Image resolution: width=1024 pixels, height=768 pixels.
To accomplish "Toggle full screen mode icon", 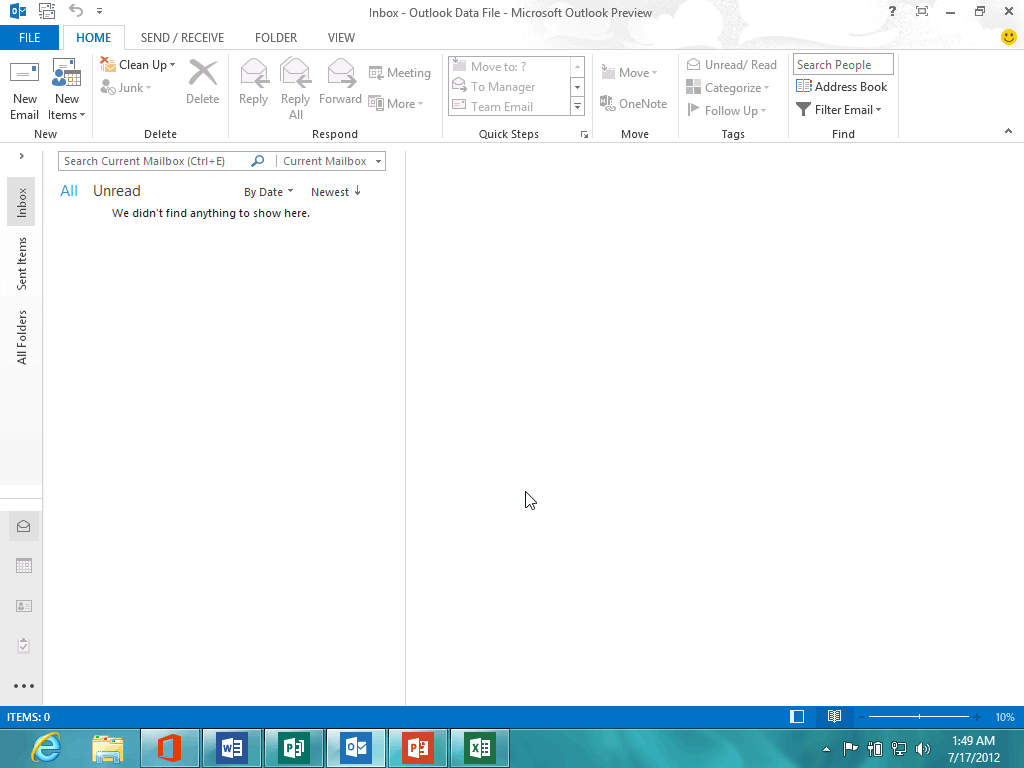I will point(921,11).
